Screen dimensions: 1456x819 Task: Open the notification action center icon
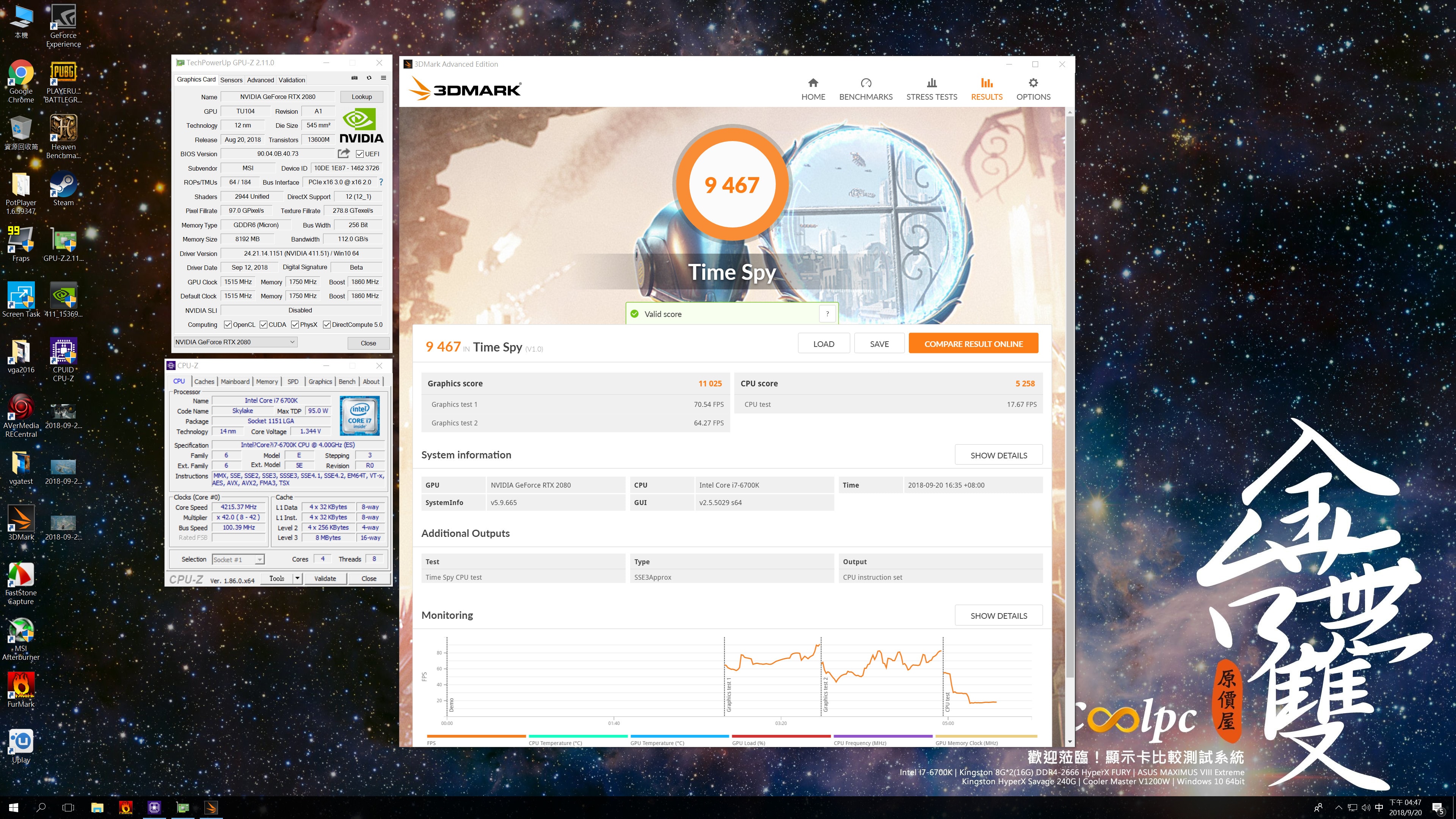pos(1439,808)
